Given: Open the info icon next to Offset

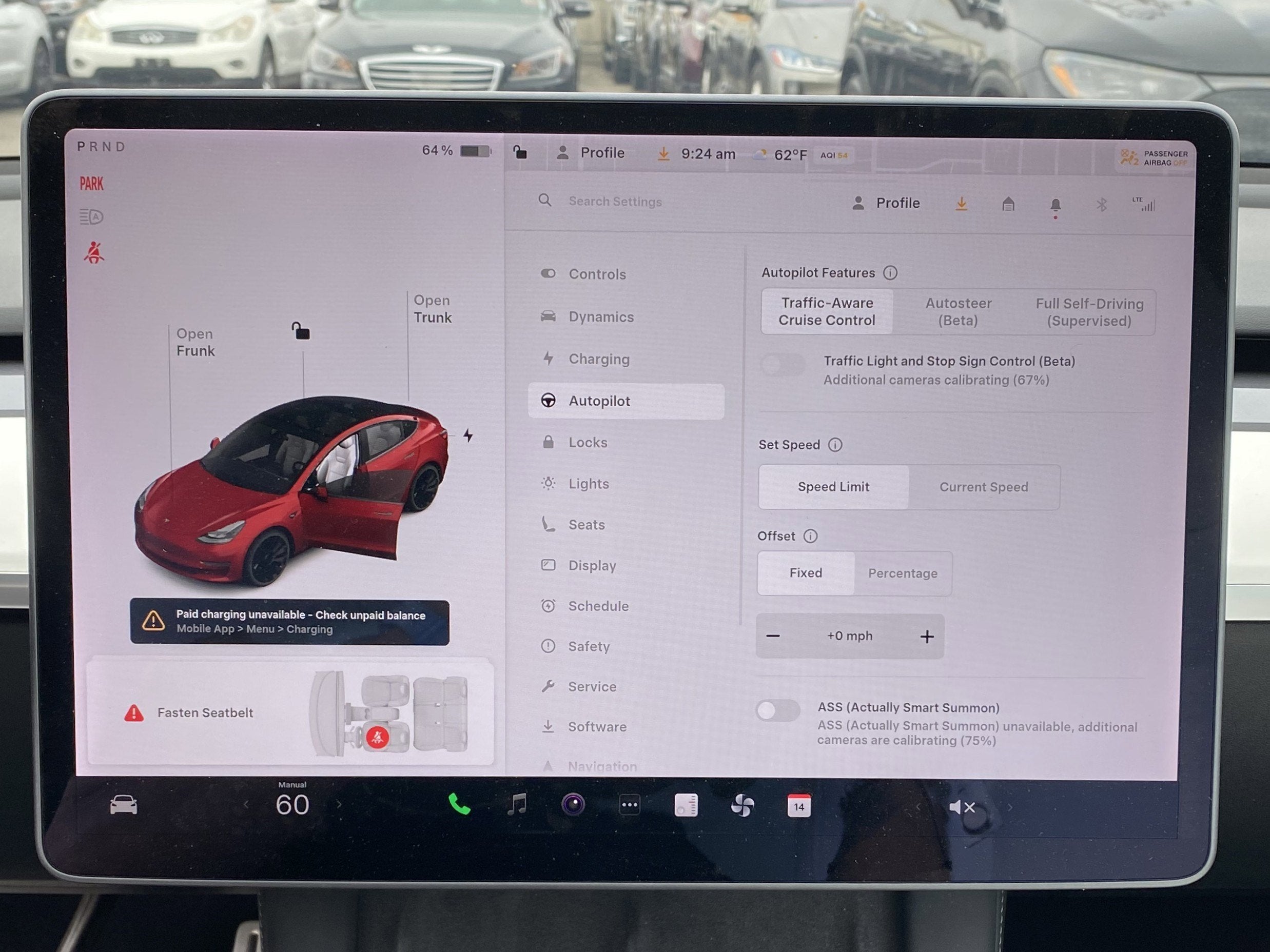Looking at the screenshot, I should click(x=810, y=536).
